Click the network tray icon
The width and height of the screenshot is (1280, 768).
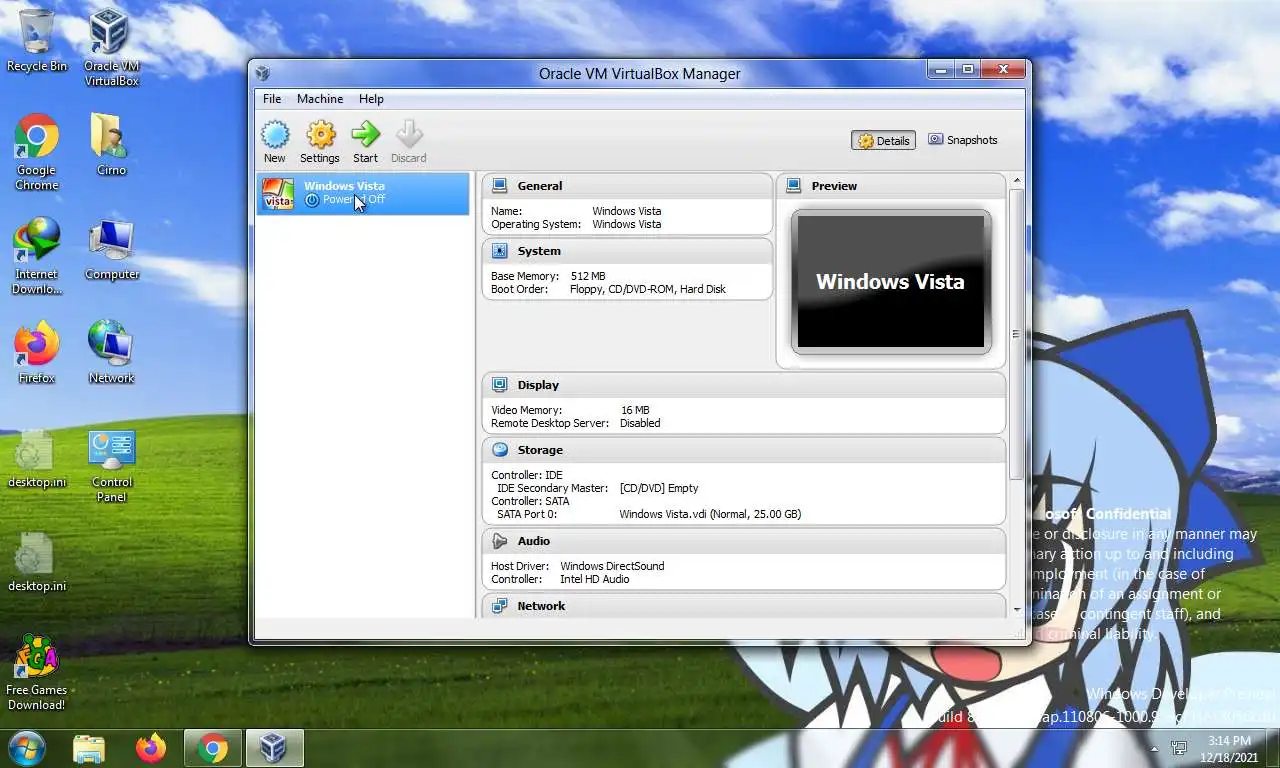1179,749
